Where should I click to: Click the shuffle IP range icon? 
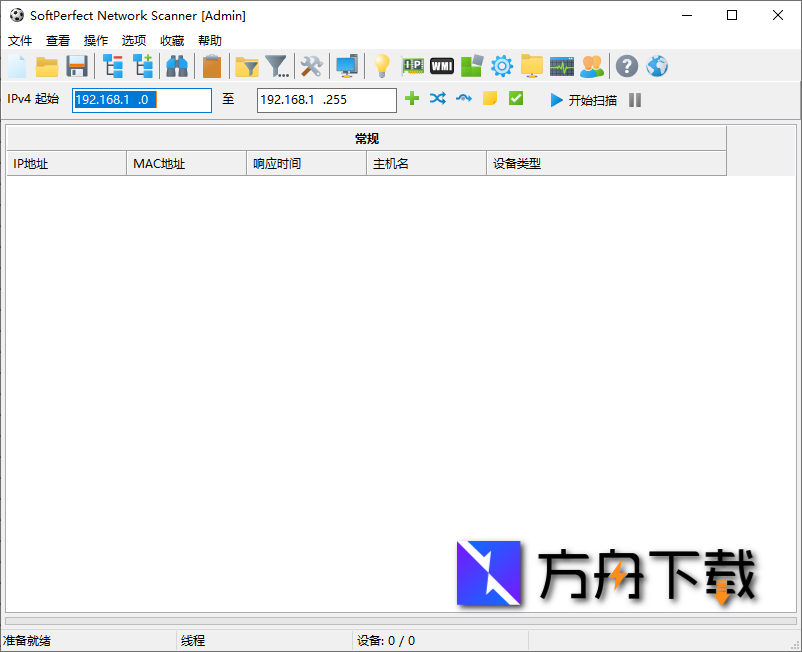[x=438, y=99]
